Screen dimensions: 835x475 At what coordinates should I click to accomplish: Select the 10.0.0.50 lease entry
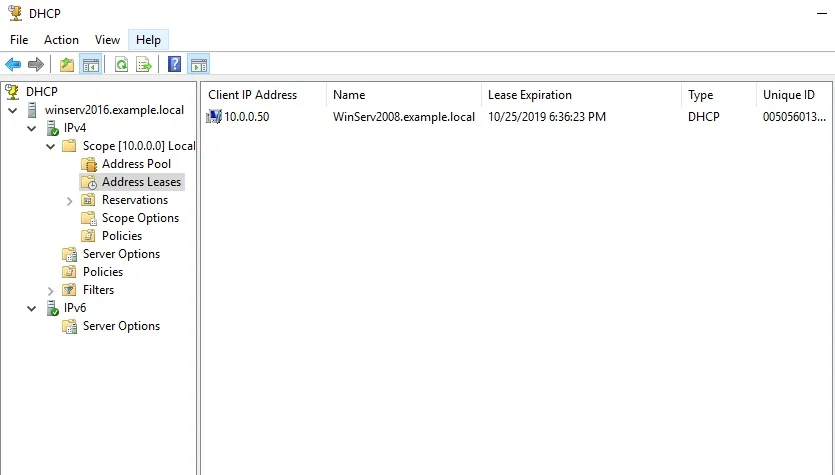[246, 117]
